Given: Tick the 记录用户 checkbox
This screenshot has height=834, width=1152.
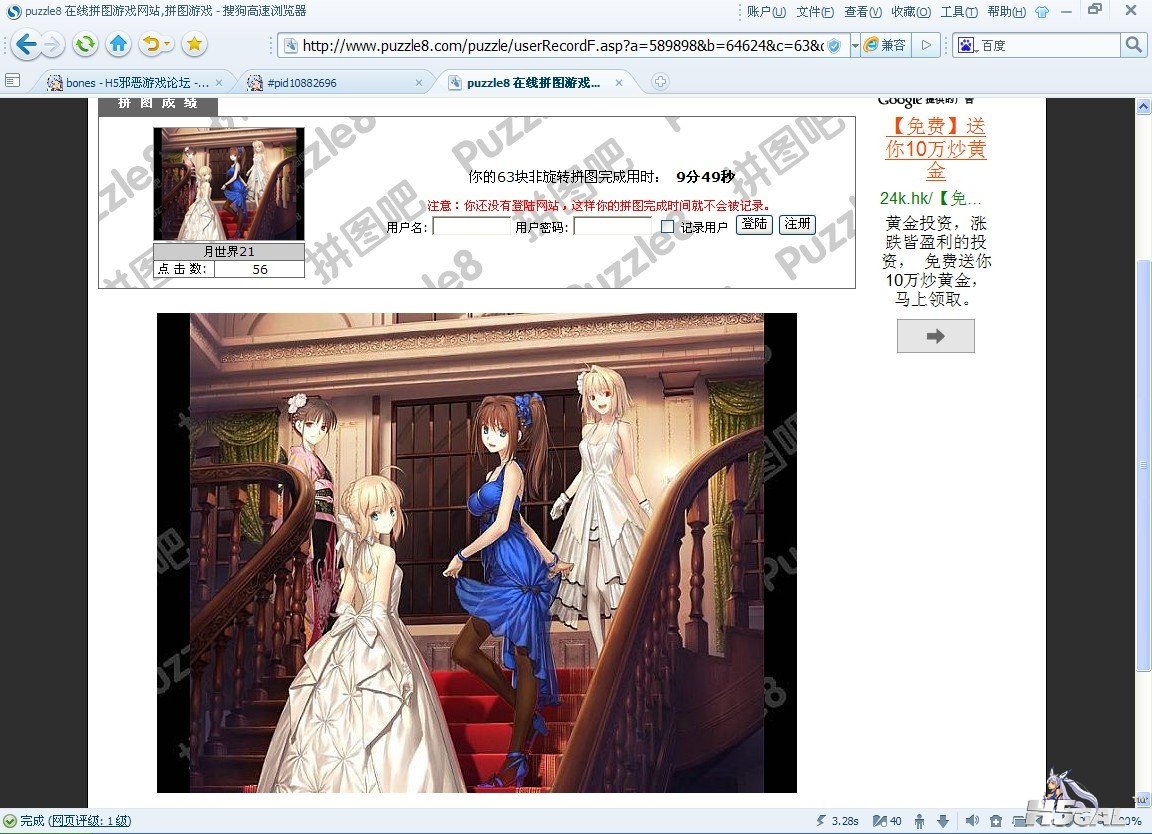Looking at the screenshot, I should point(667,227).
